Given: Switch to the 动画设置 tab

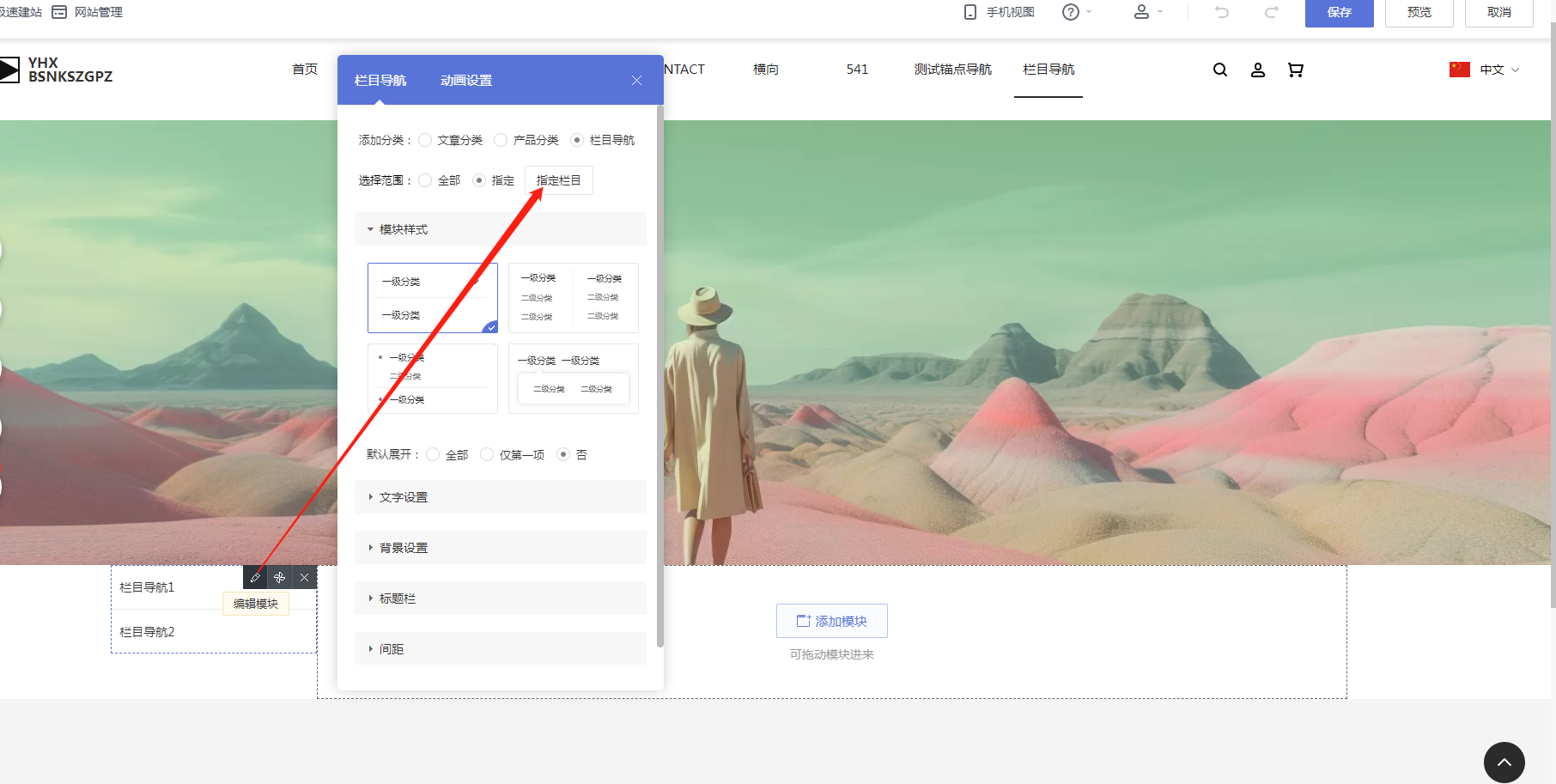Looking at the screenshot, I should pos(465,80).
